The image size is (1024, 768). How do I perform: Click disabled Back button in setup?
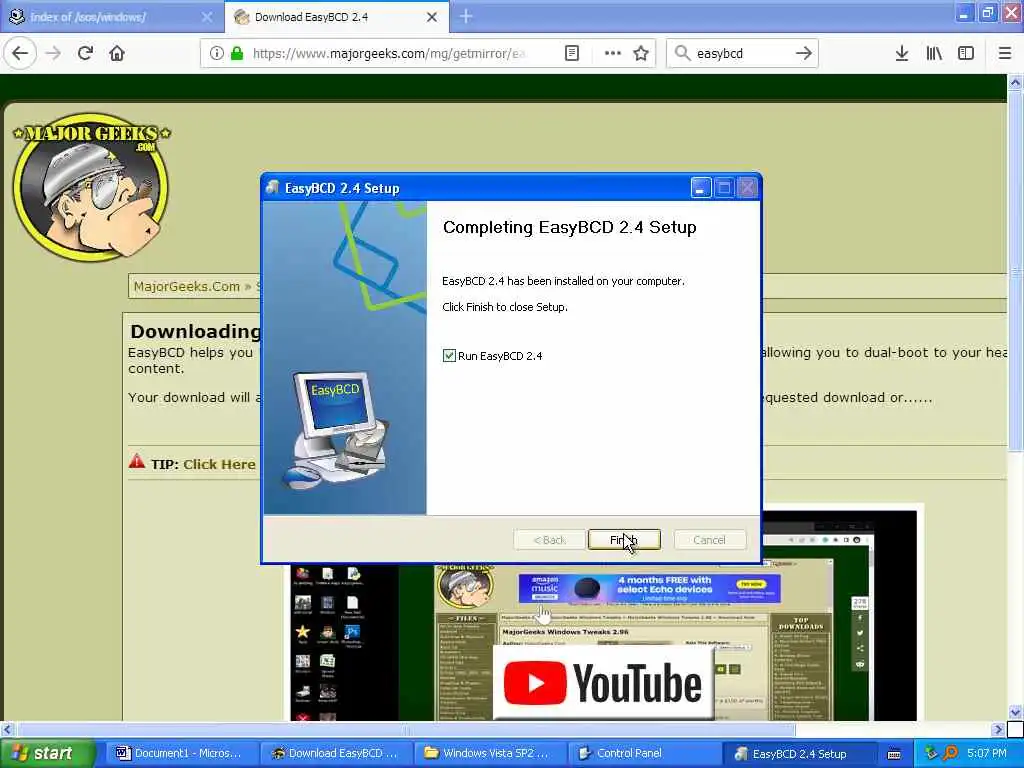point(549,539)
